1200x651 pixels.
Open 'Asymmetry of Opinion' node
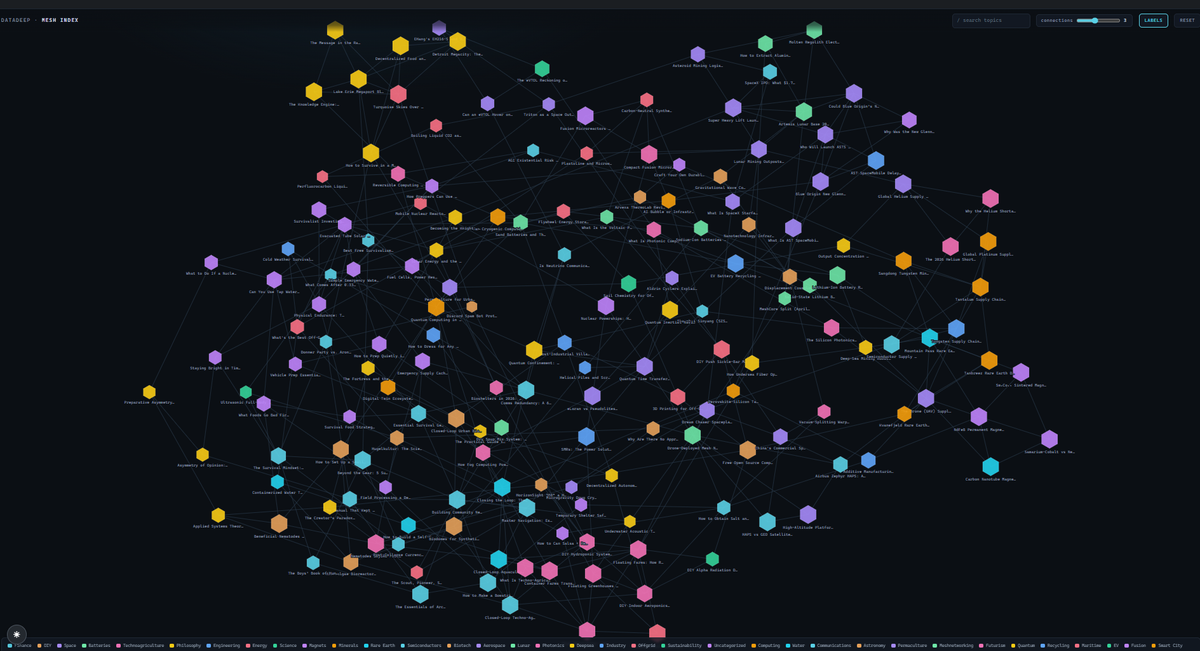click(202, 455)
